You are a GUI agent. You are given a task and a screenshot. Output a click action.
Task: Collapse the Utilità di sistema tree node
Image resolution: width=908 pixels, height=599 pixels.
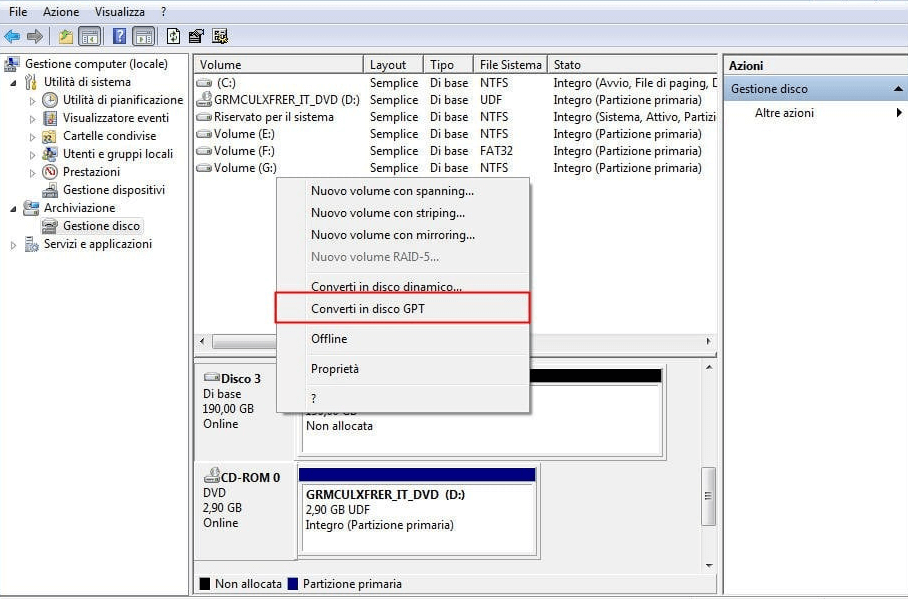(x=13, y=83)
